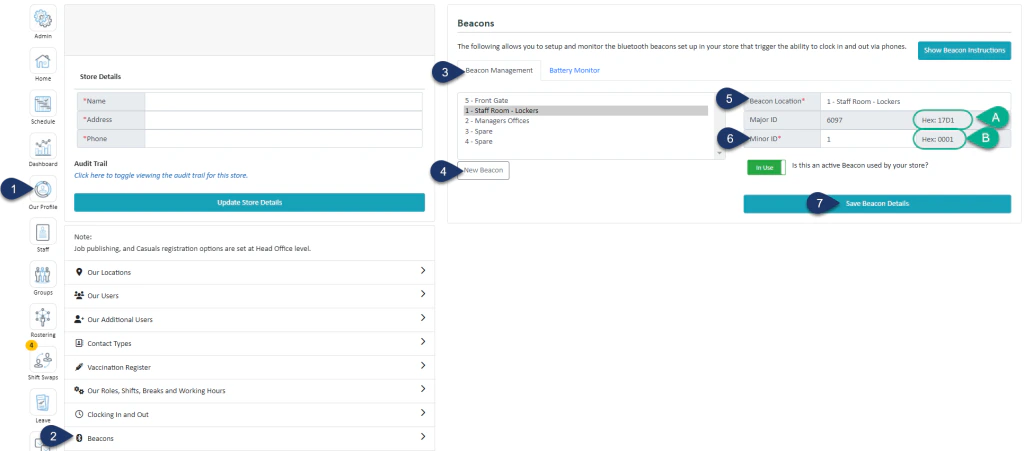Click the Beacon Location input field
Viewport: 1024px width, 451px height.
(x=916, y=101)
